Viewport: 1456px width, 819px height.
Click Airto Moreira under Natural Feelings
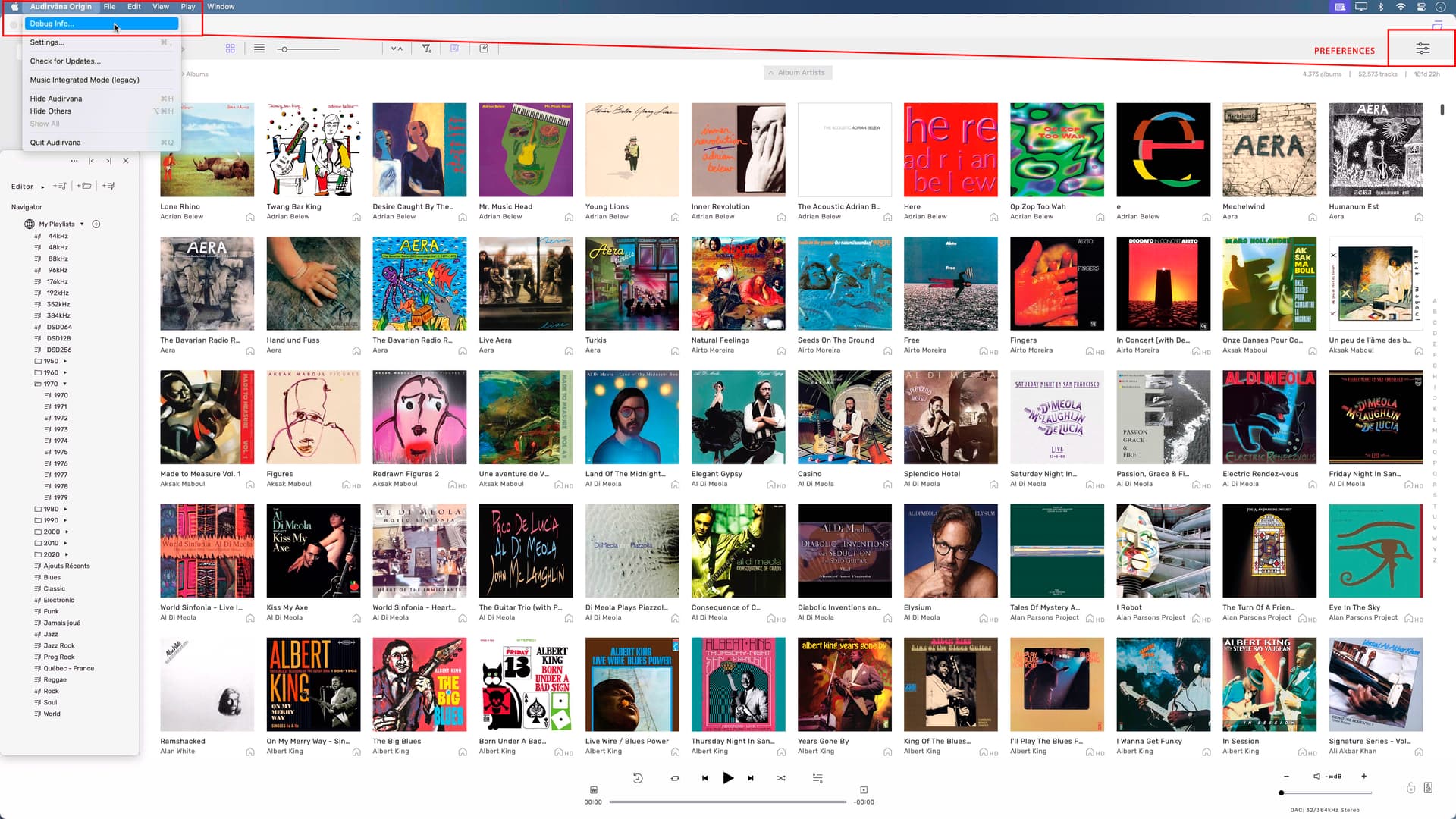coord(712,350)
